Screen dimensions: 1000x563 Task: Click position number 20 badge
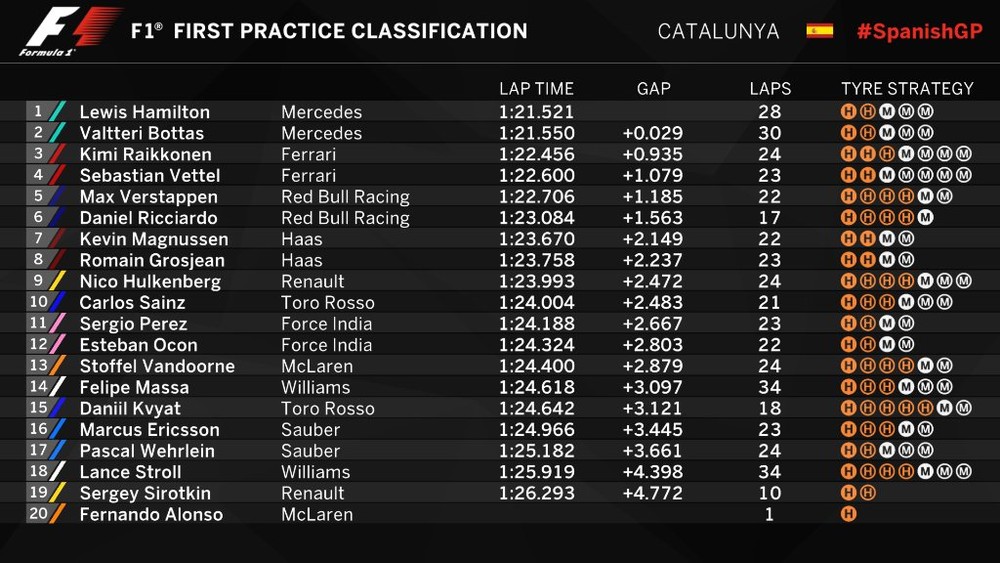(39, 514)
